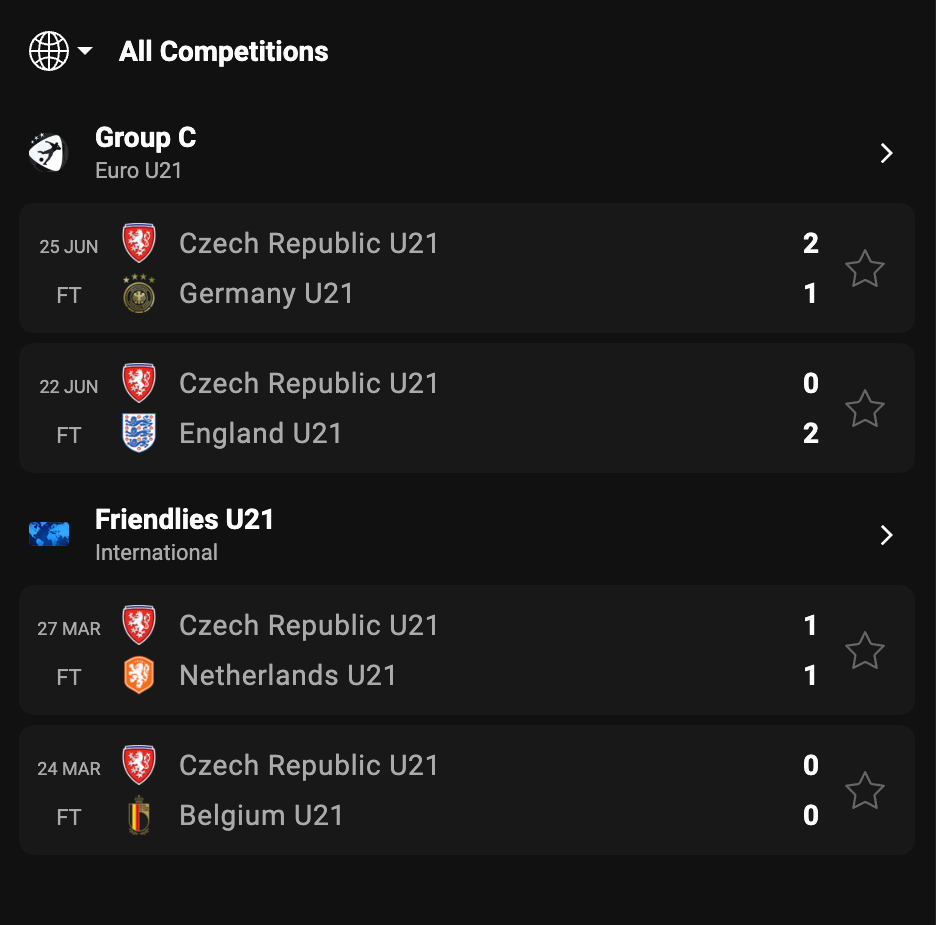This screenshot has height=925, width=936.
Task: Click the Netherlands U21 orange crest
Action: pyautogui.click(x=139, y=676)
